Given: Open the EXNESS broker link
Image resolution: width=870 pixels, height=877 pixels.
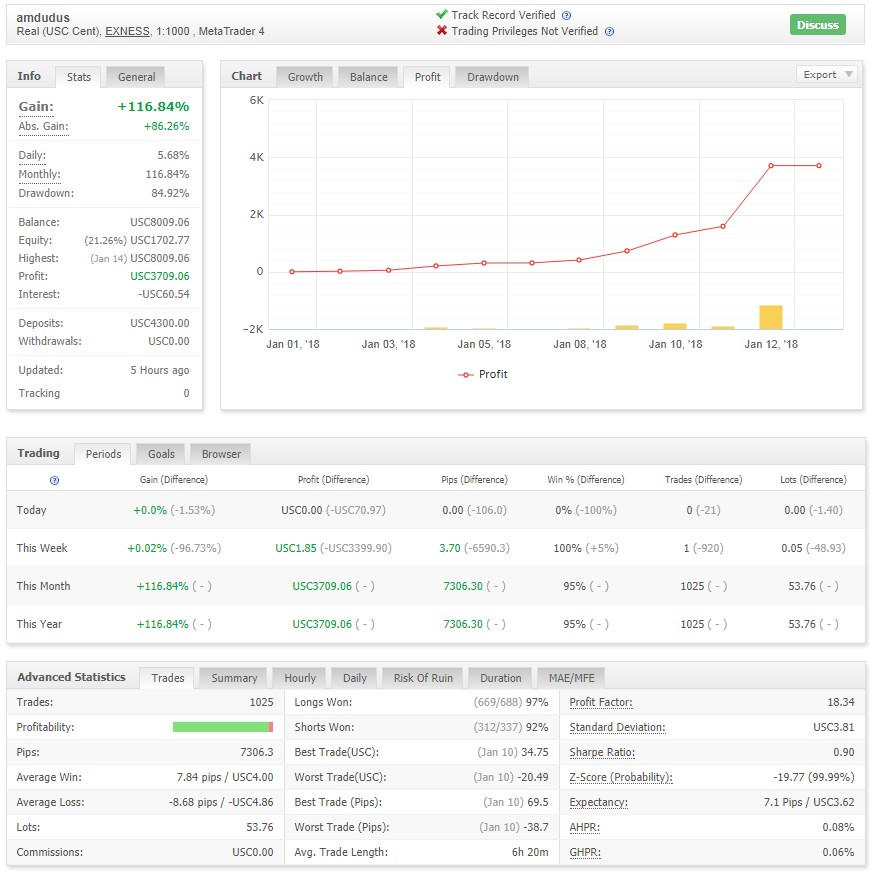Looking at the screenshot, I should tap(128, 31).
